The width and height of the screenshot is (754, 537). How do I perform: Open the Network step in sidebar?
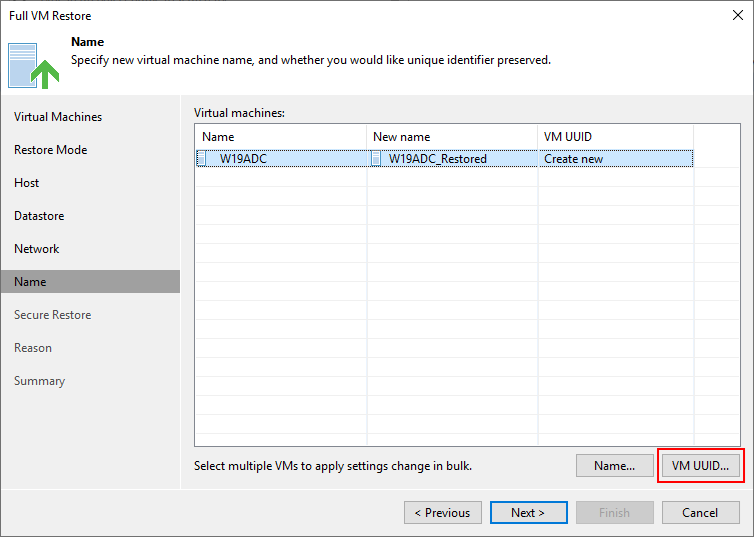click(x=37, y=249)
